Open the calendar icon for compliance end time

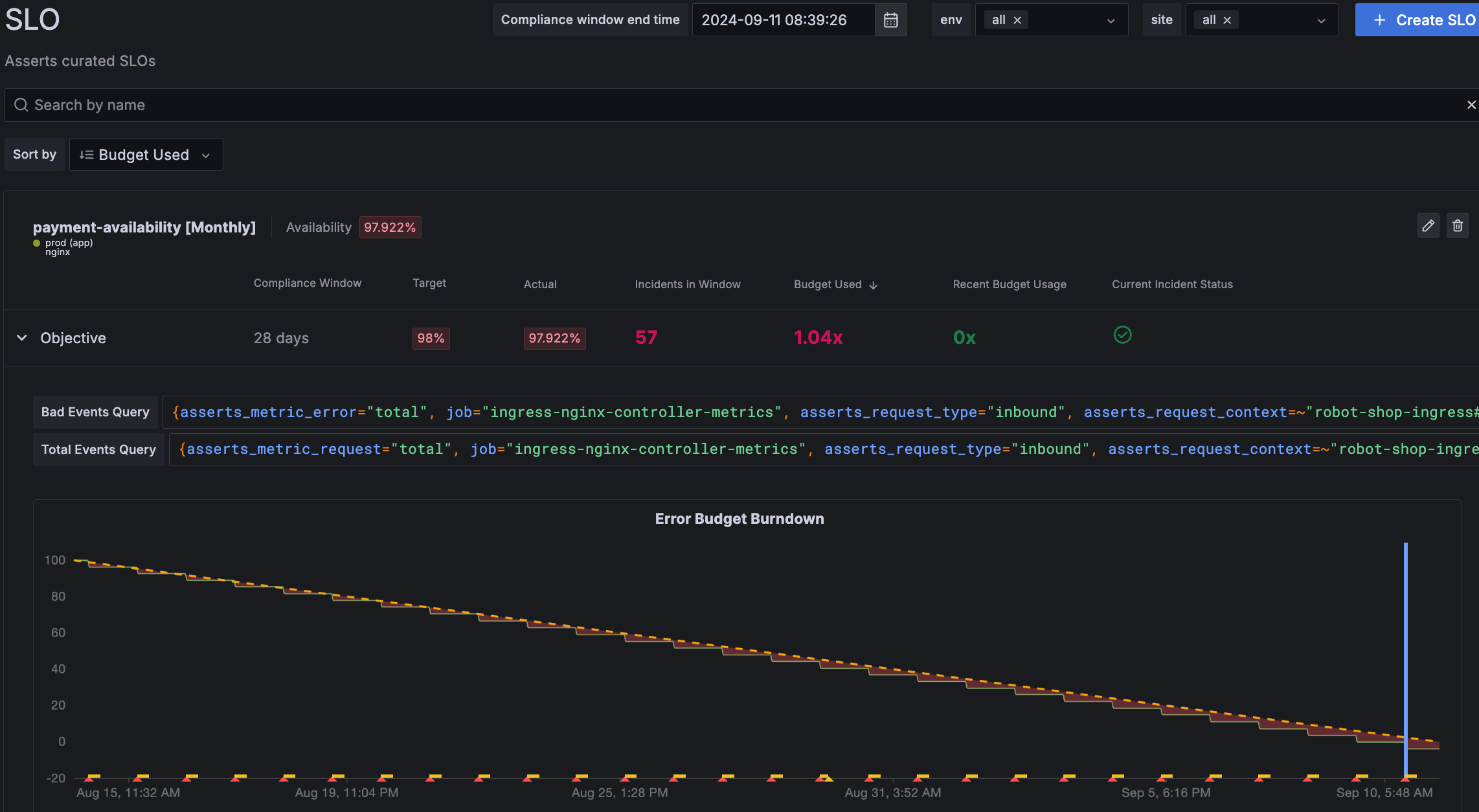coord(890,19)
